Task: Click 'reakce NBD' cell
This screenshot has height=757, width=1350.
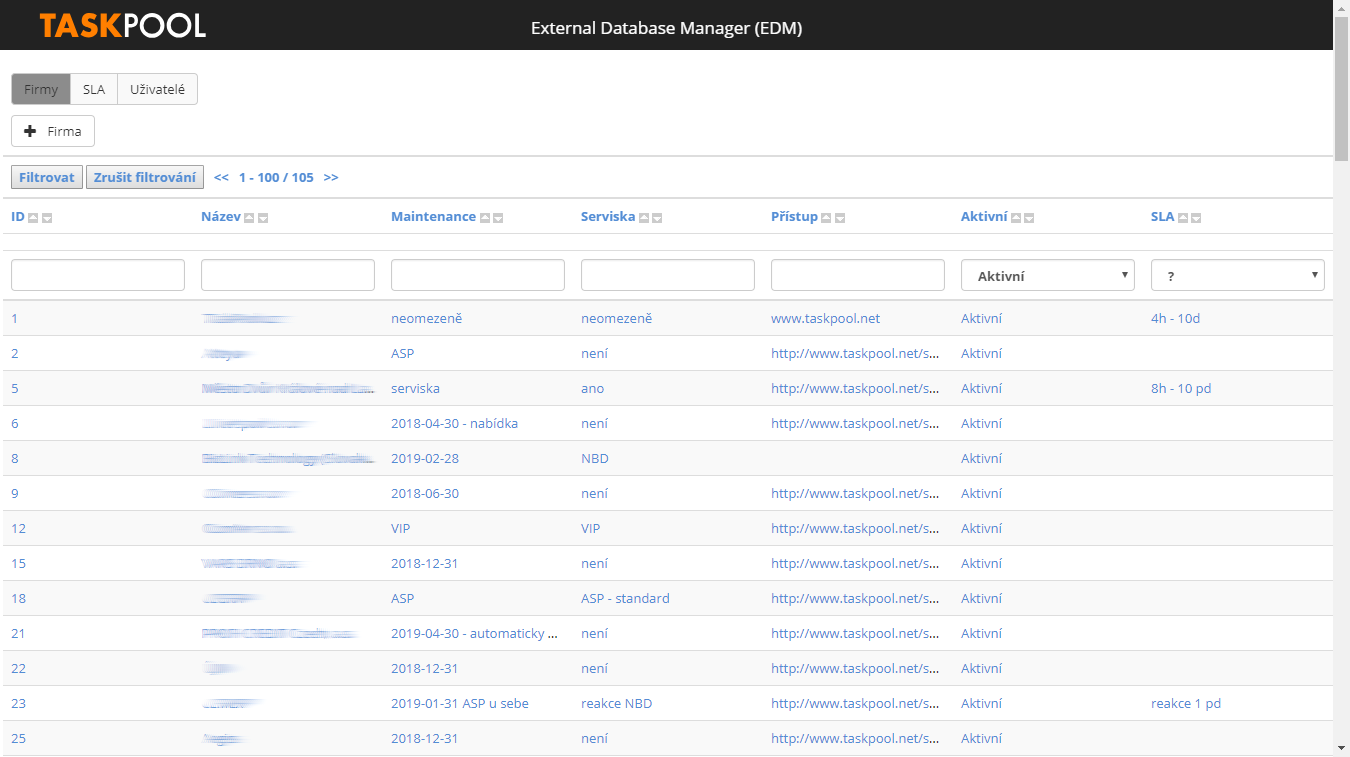Action: click(616, 703)
